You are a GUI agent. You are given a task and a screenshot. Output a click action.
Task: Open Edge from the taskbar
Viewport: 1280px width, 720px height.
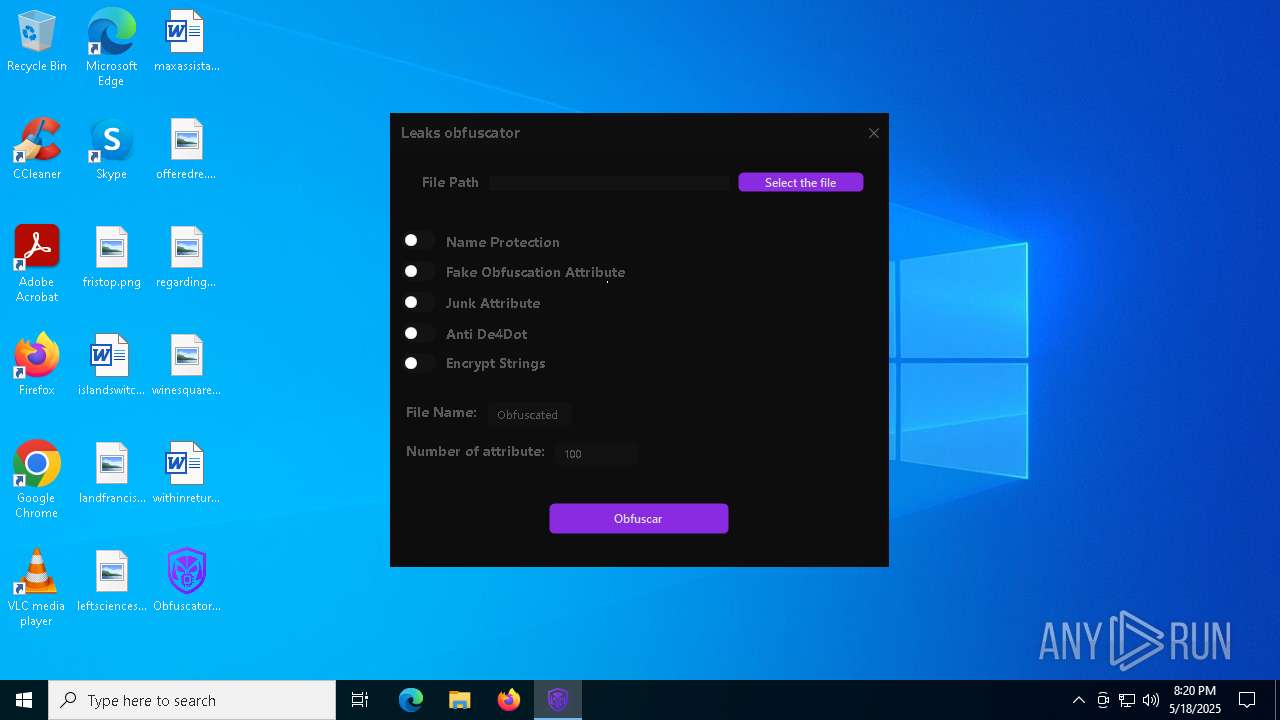click(x=411, y=700)
